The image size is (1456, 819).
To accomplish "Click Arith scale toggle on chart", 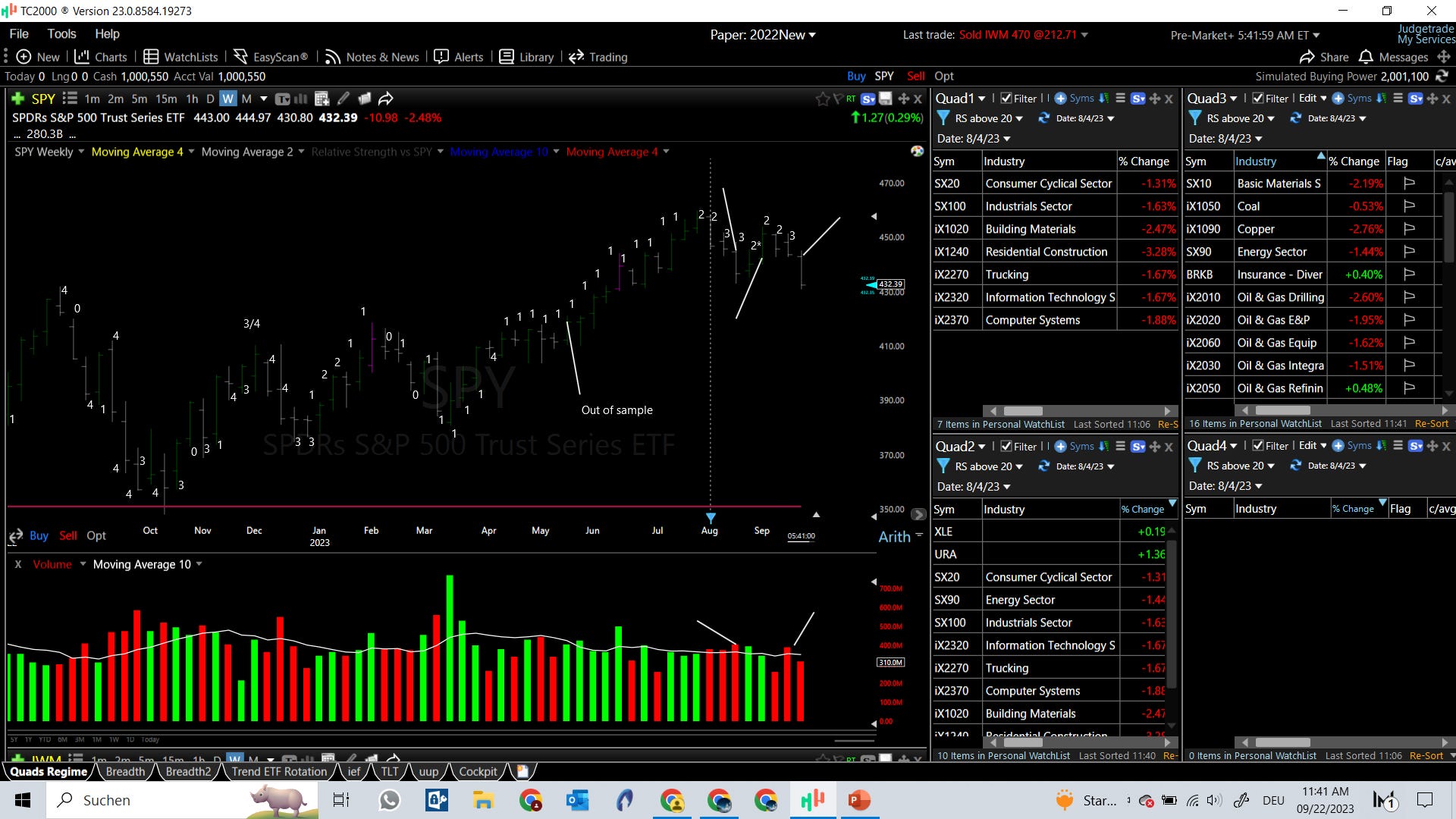I will point(895,537).
